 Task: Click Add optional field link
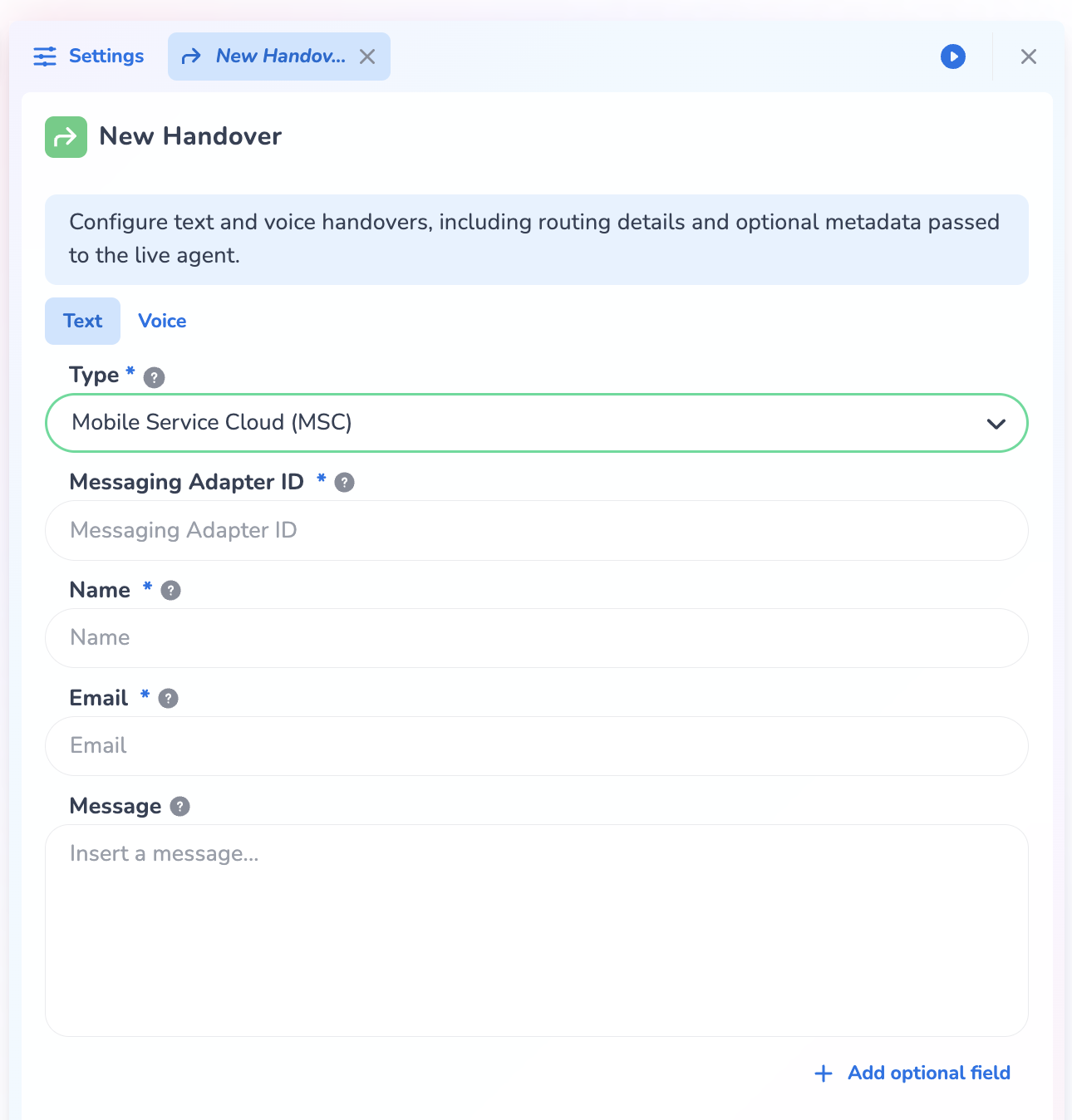pos(928,1073)
